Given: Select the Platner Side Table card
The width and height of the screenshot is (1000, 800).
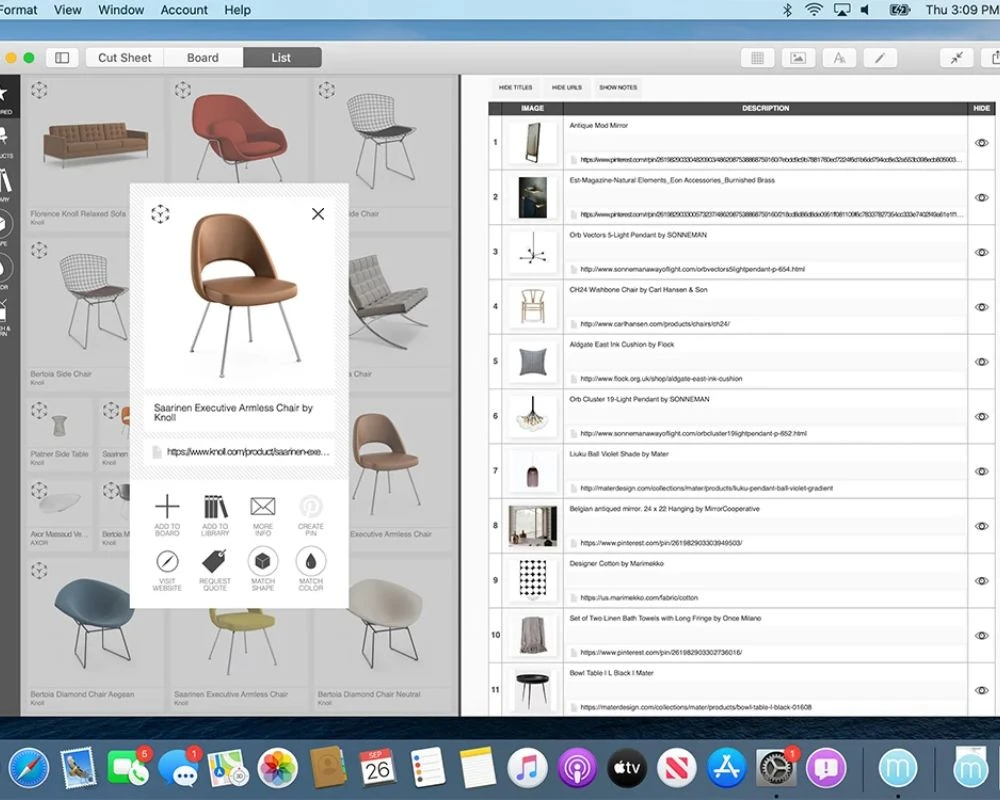Looking at the screenshot, I should [x=59, y=432].
